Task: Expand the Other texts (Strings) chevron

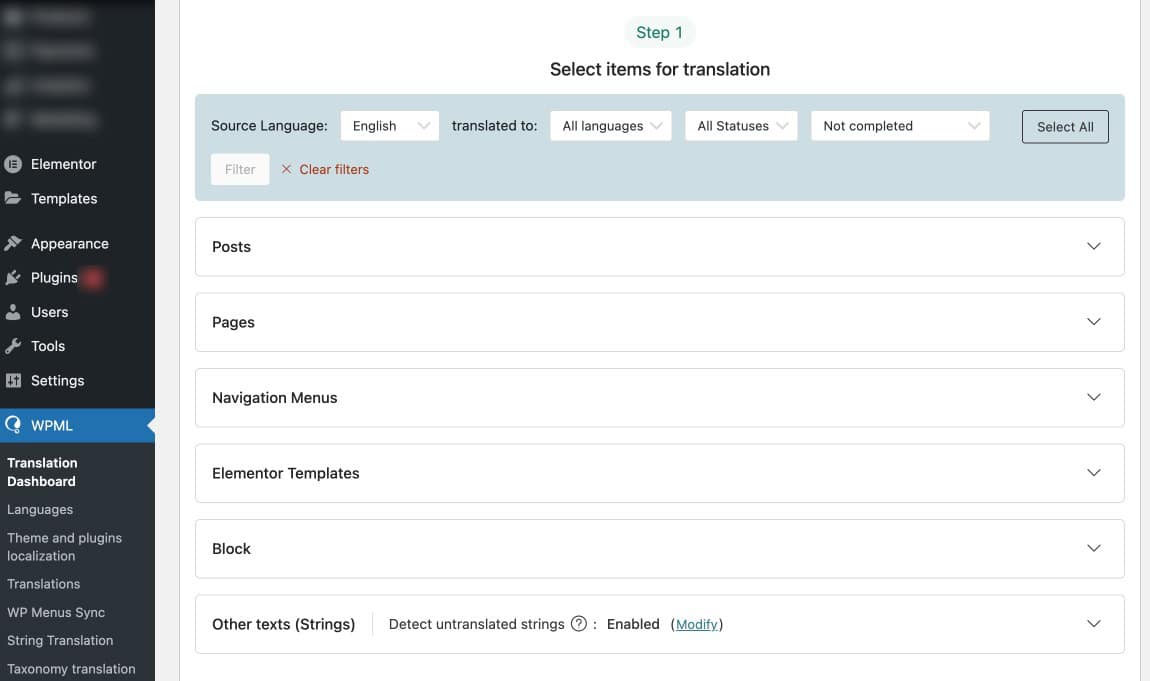Action: (1094, 624)
